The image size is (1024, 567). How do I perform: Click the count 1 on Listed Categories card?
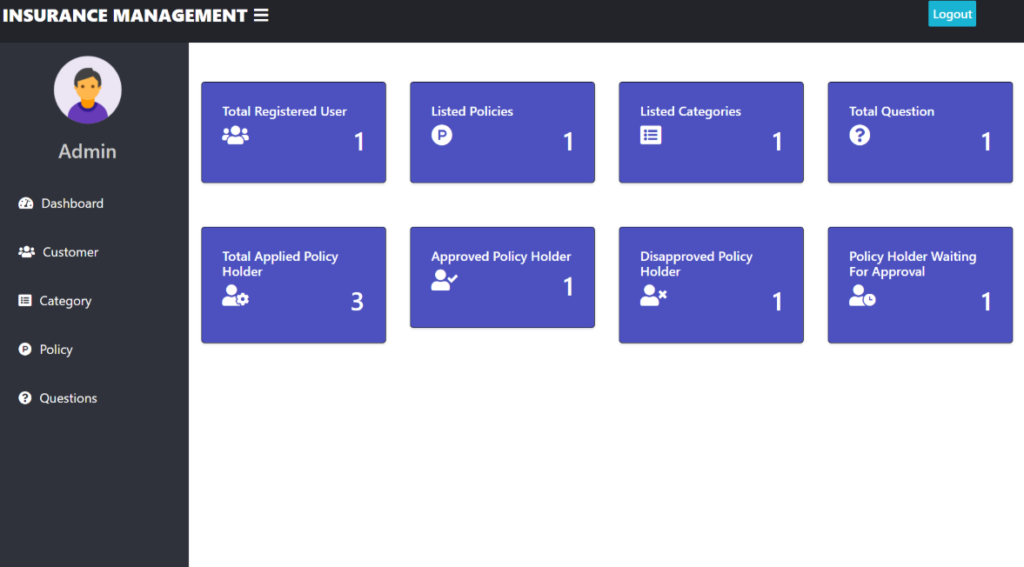point(777,142)
